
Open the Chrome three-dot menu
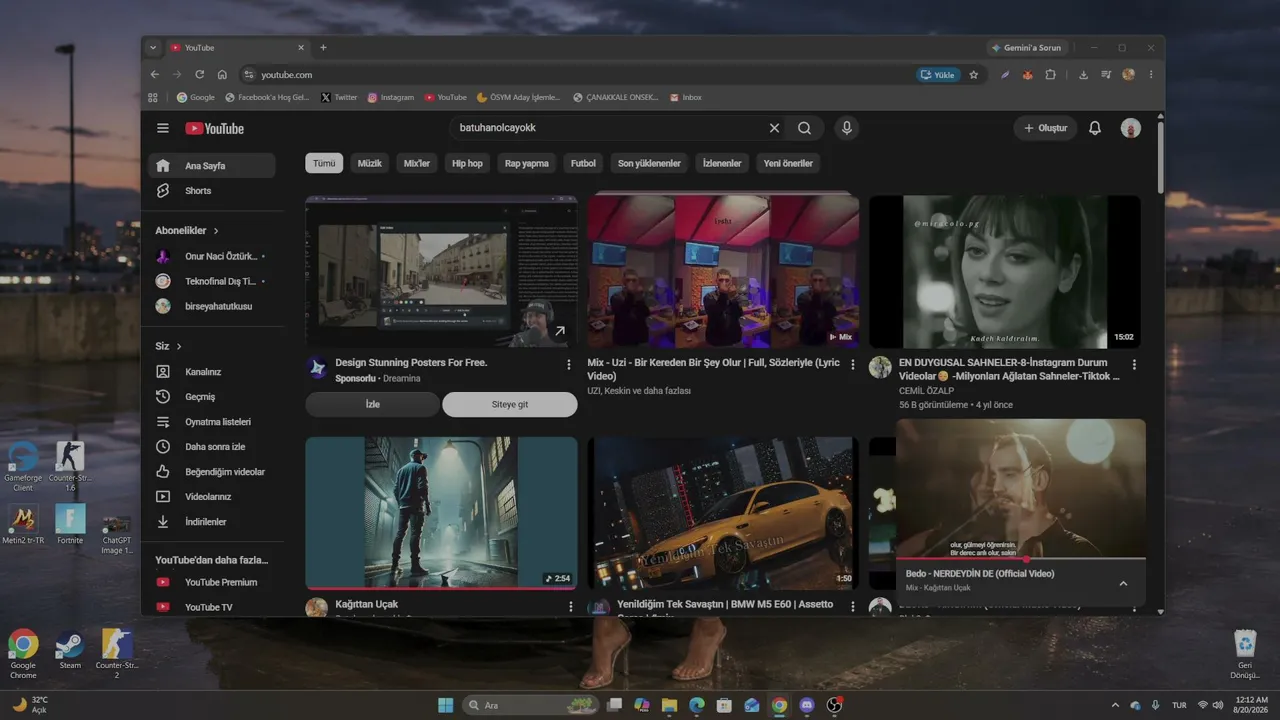[x=1151, y=74]
